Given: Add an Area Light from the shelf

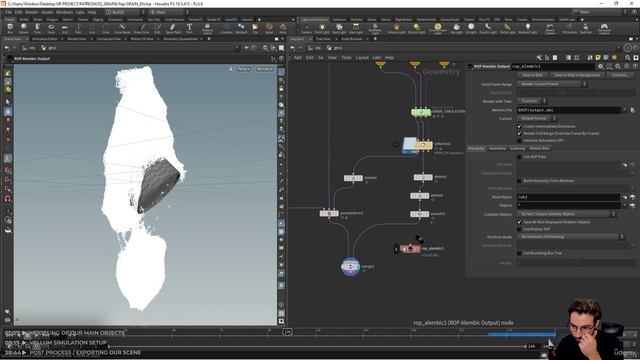Looking at the screenshot, I should click(356, 29).
